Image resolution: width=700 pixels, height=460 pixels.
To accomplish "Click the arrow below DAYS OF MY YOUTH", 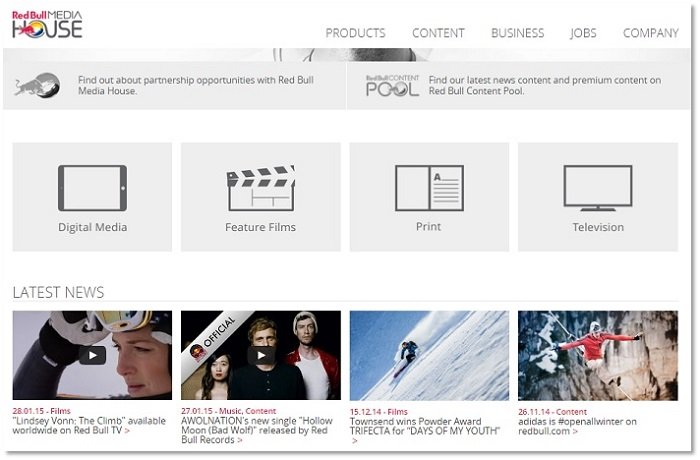I will [x=355, y=441].
